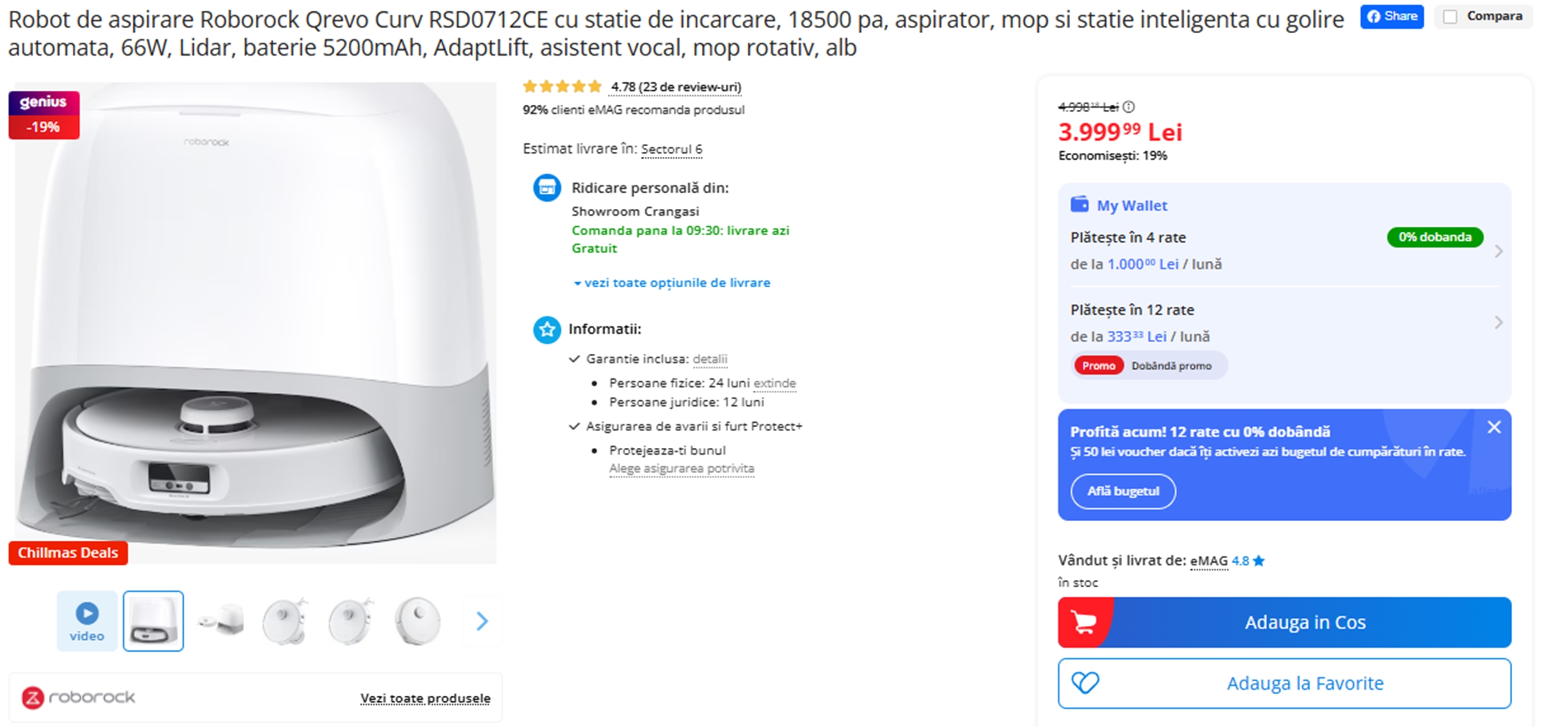The height and width of the screenshot is (727, 1568).
Task: Dismiss the 12 rate promo banner
Action: [x=1494, y=427]
